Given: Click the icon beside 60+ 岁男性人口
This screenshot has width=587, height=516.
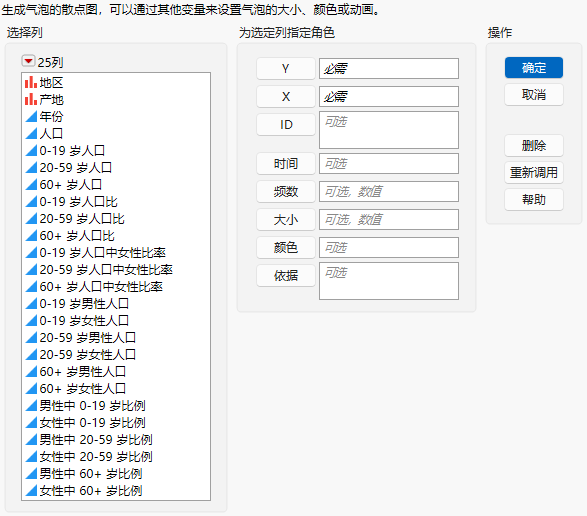Looking at the screenshot, I should pos(31,372).
